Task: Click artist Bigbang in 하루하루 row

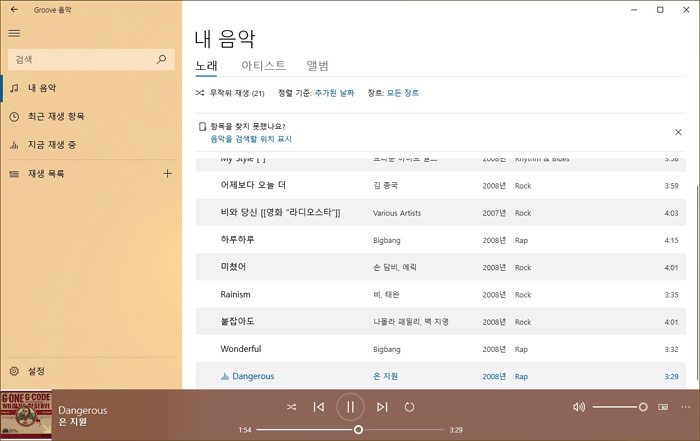Action: coord(387,240)
